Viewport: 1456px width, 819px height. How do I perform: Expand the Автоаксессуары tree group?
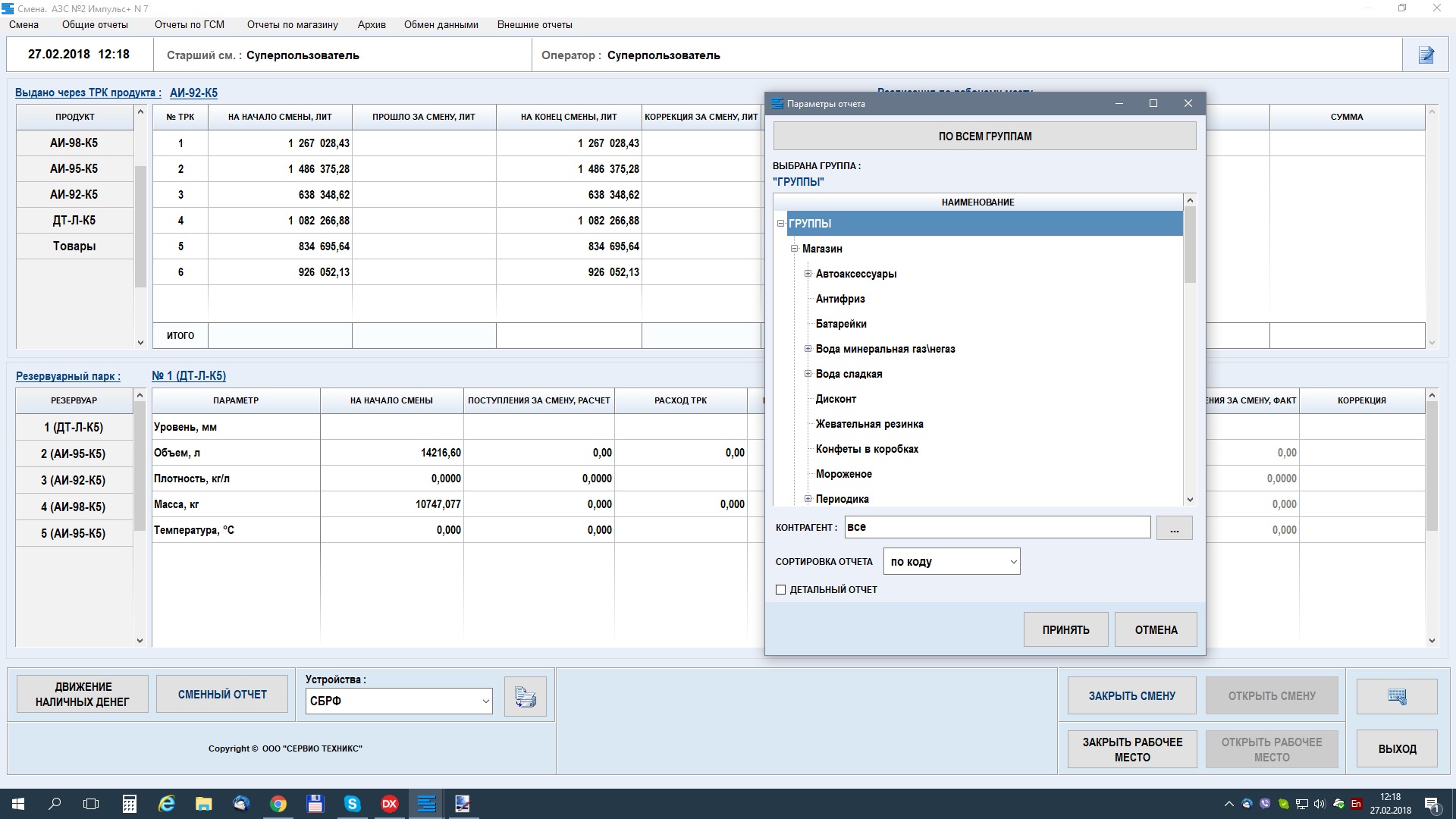click(808, 274)
